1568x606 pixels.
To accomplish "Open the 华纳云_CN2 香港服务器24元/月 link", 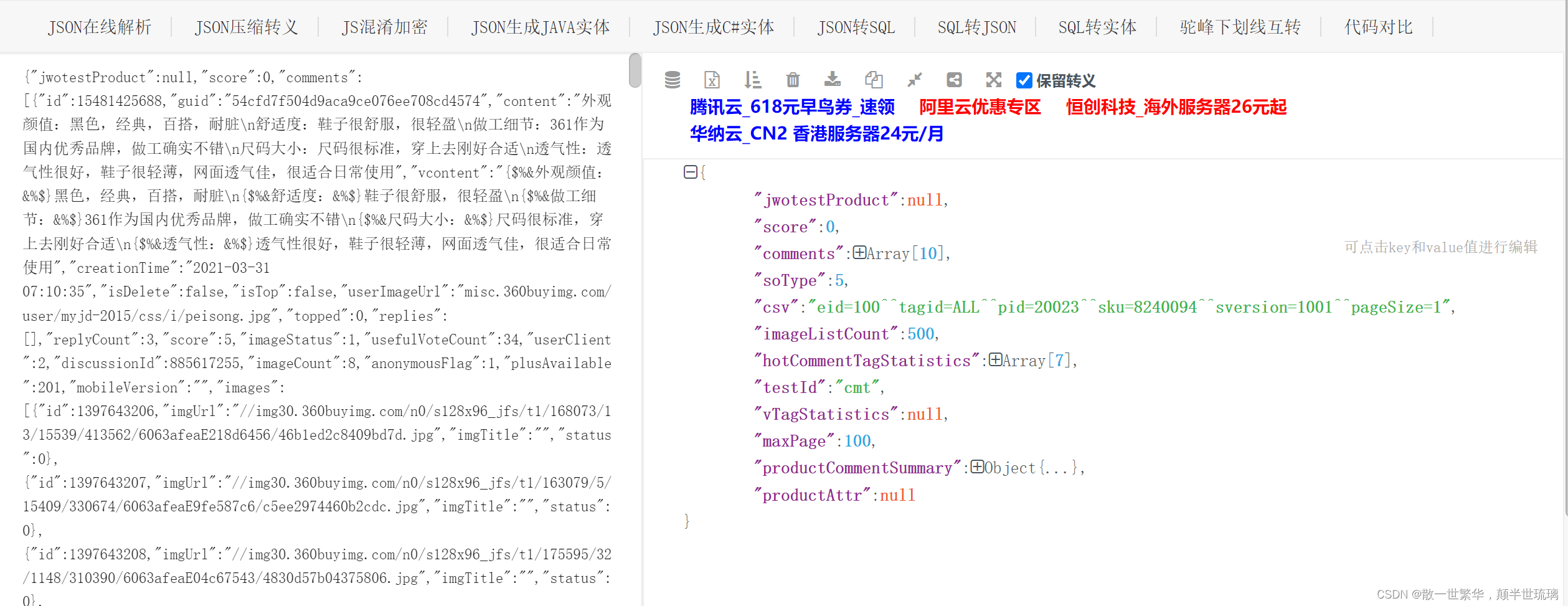I will point(816,134).
